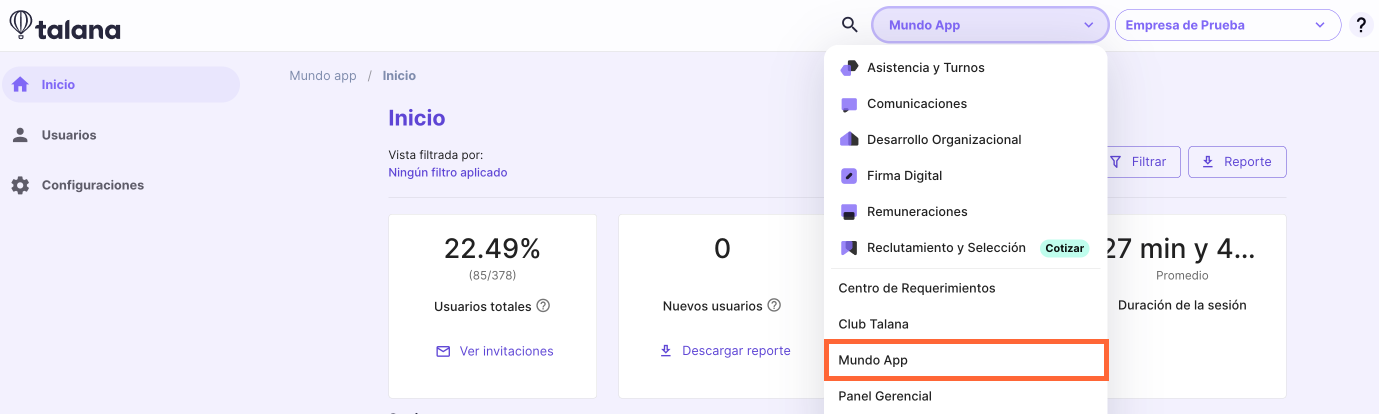1379x414 pixels.
Task: Click the Filtrar button
Action: (1139, 162)
